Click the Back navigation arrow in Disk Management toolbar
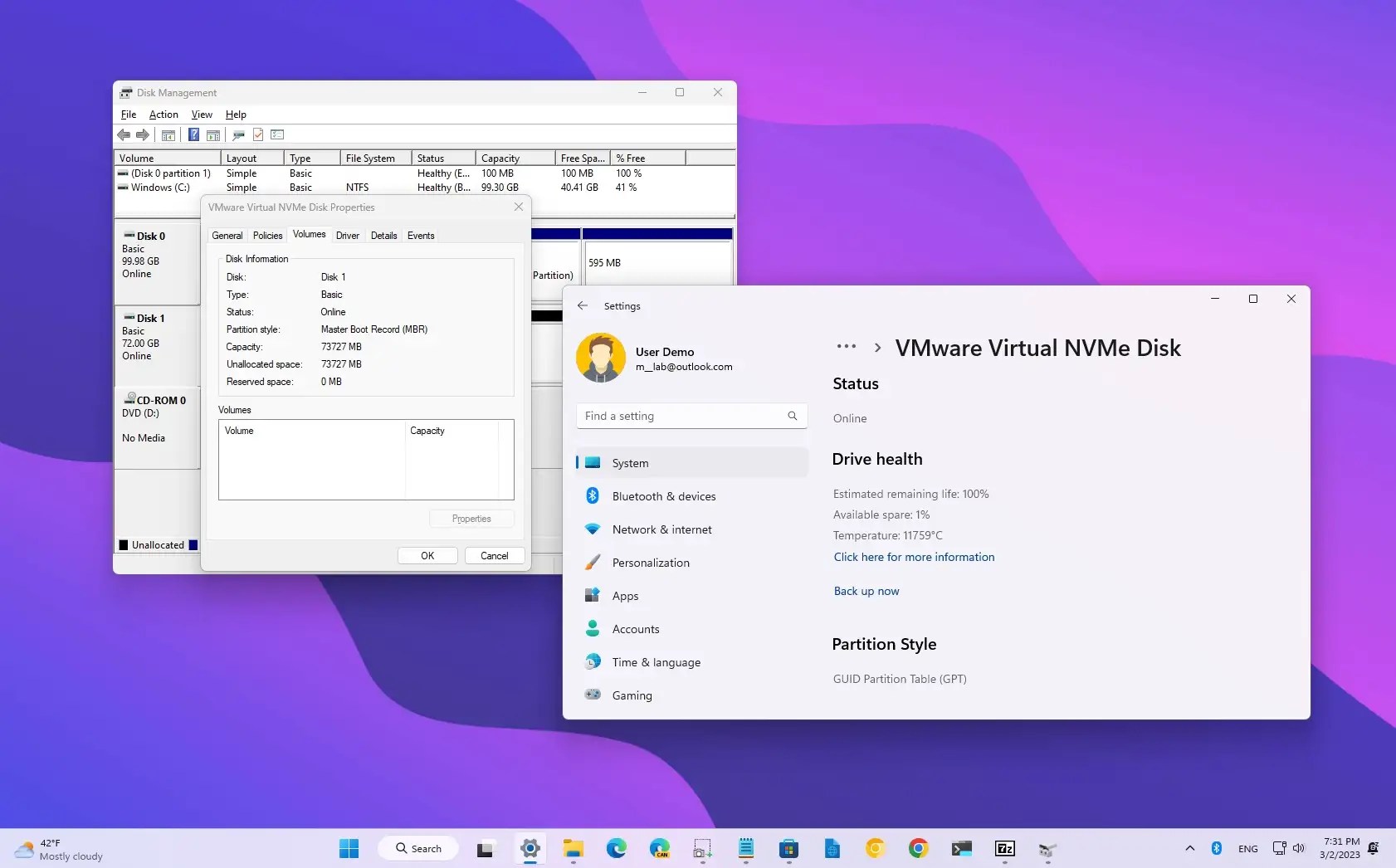Screen dimensions: 1396x868 click(x=124, y=134)
